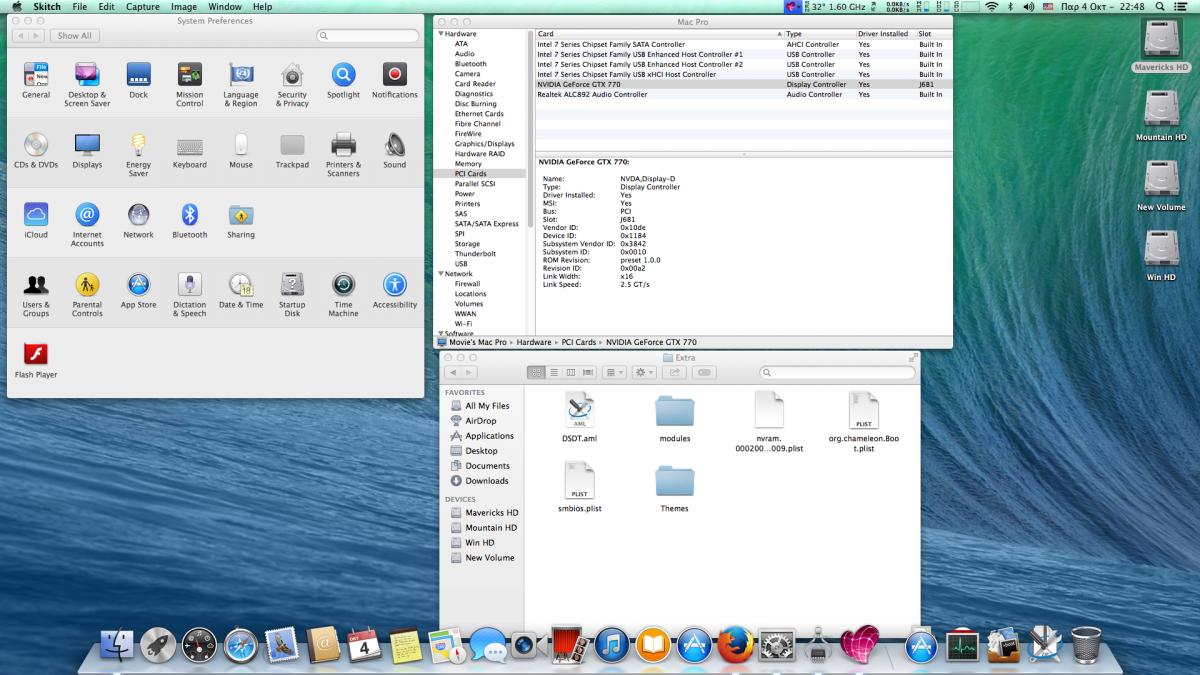Select Intel SATA Controller row
The image size is (1200, 675).
[x=744, y=44]
